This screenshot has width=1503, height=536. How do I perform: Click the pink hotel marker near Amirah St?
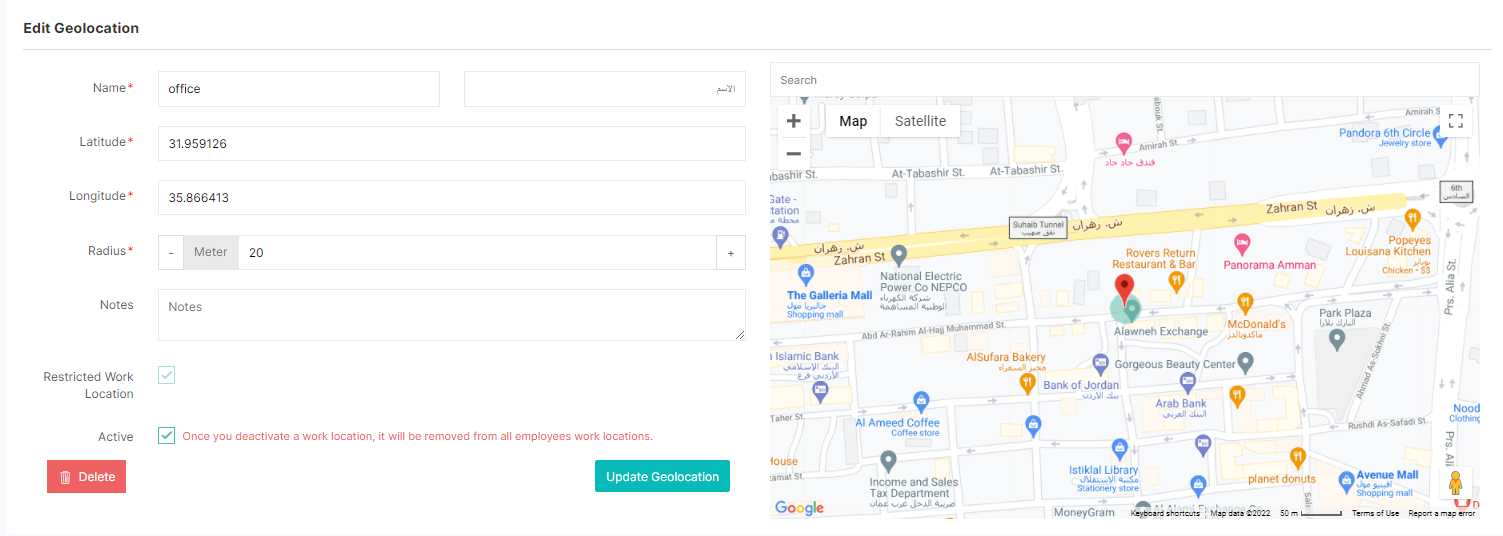(1123, 141)
